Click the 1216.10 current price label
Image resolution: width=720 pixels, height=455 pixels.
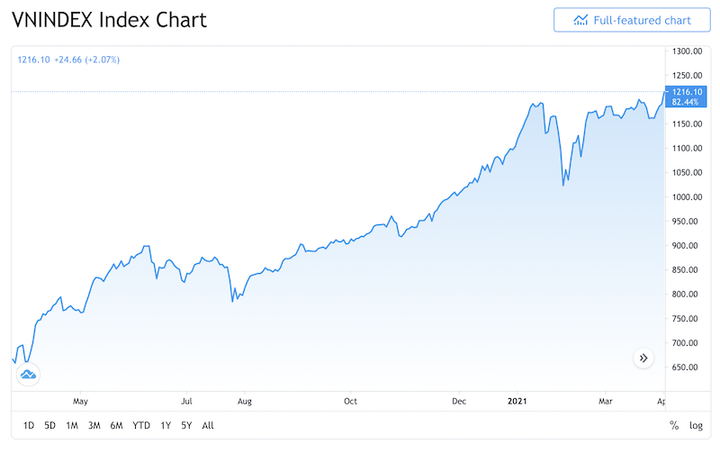click(689, 92)
